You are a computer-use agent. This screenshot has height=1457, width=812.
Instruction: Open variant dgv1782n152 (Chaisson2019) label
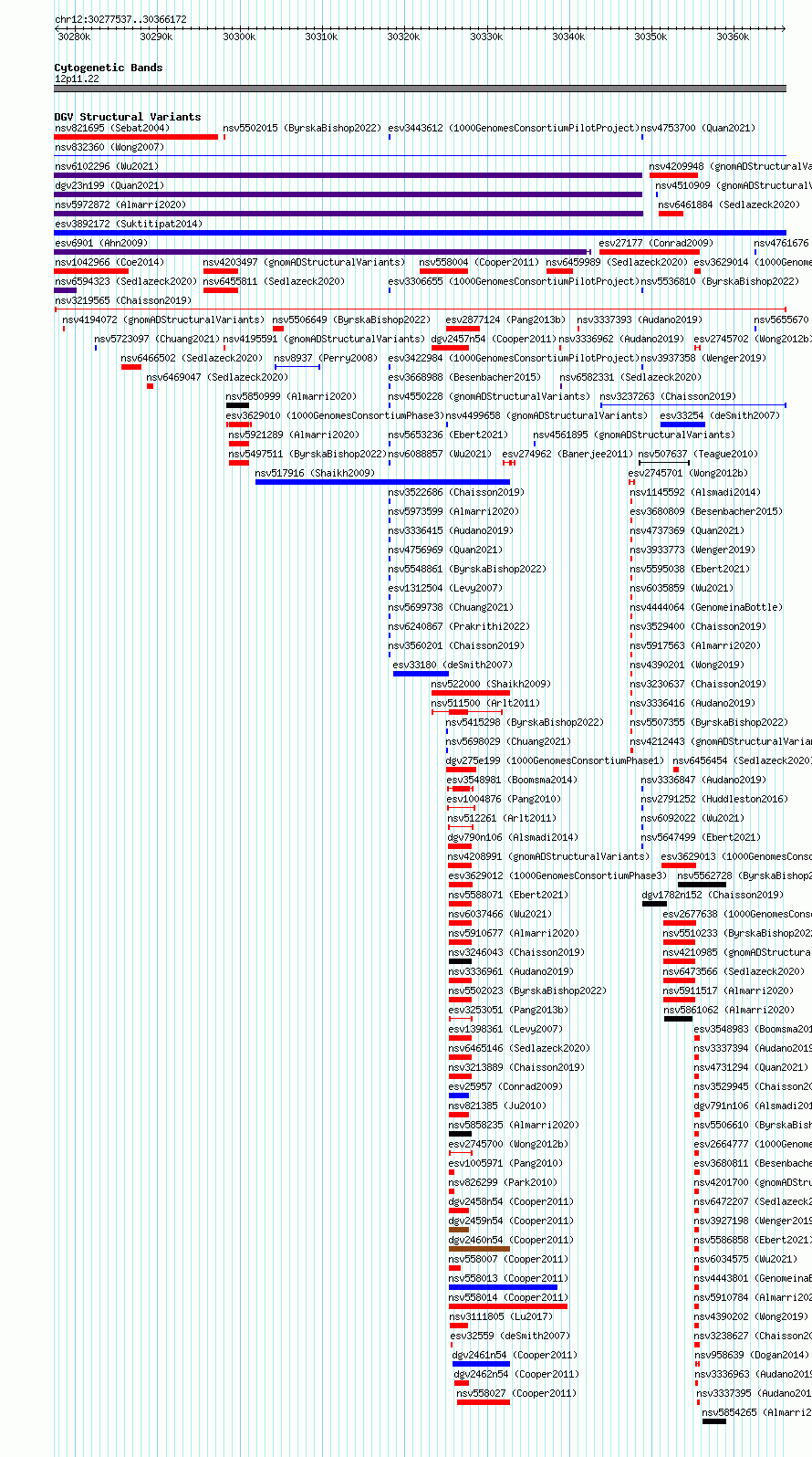coord(713,896)
